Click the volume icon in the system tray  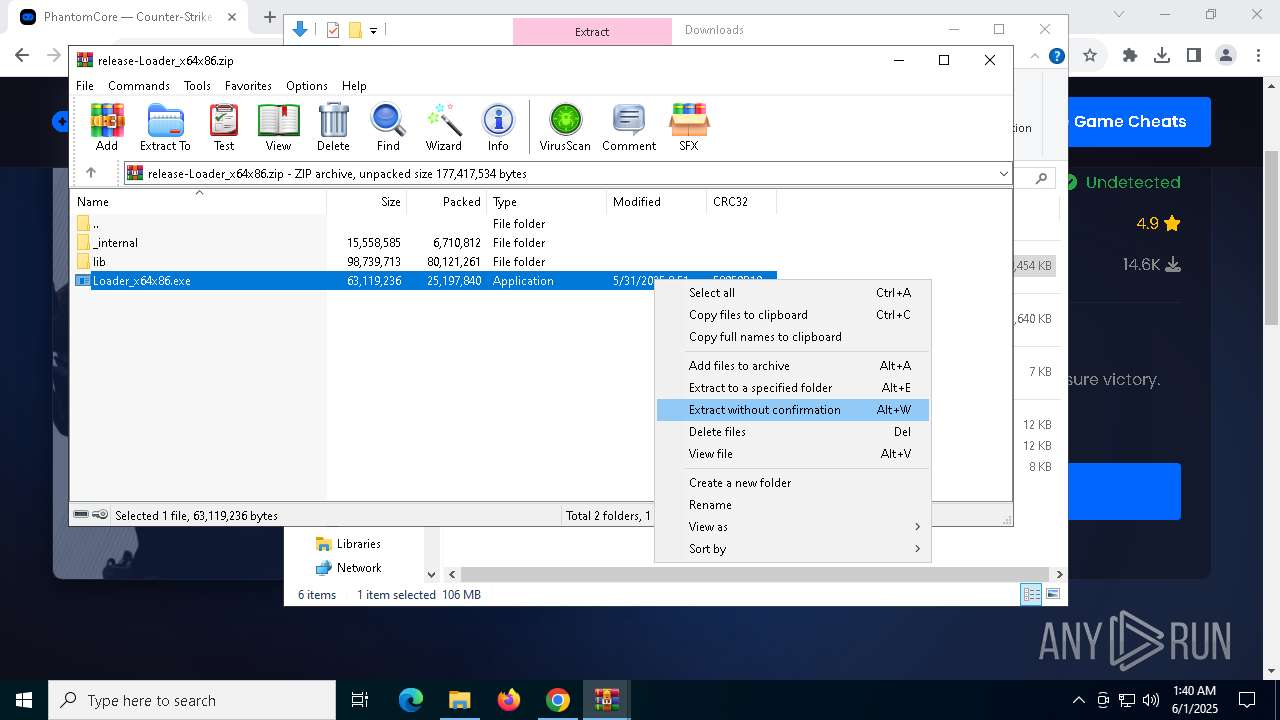1150,700
